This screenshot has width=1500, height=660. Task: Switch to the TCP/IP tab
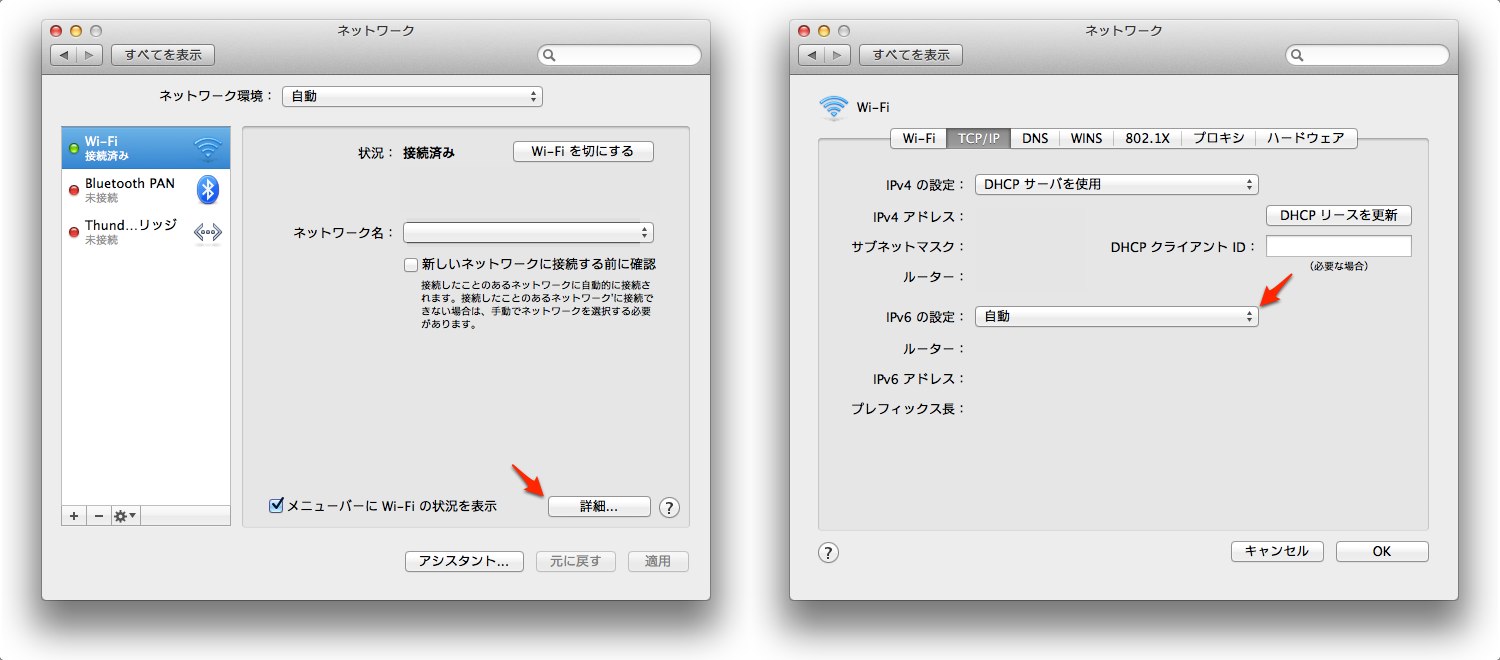click(979, 138)
